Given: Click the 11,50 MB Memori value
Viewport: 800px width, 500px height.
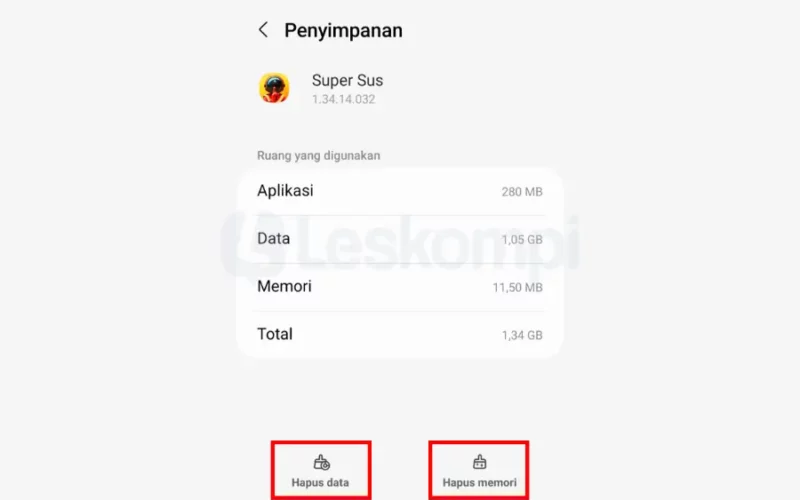Looking at the screenshot, I should 517,288.
